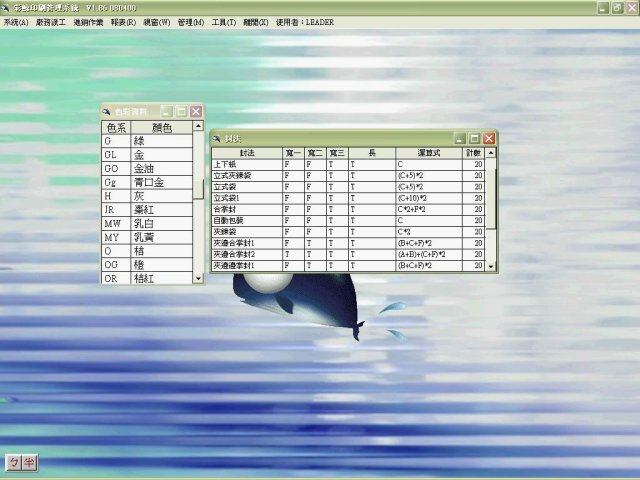Open the 系統(A) menu

pyautogui.click(x=16, y=22)
